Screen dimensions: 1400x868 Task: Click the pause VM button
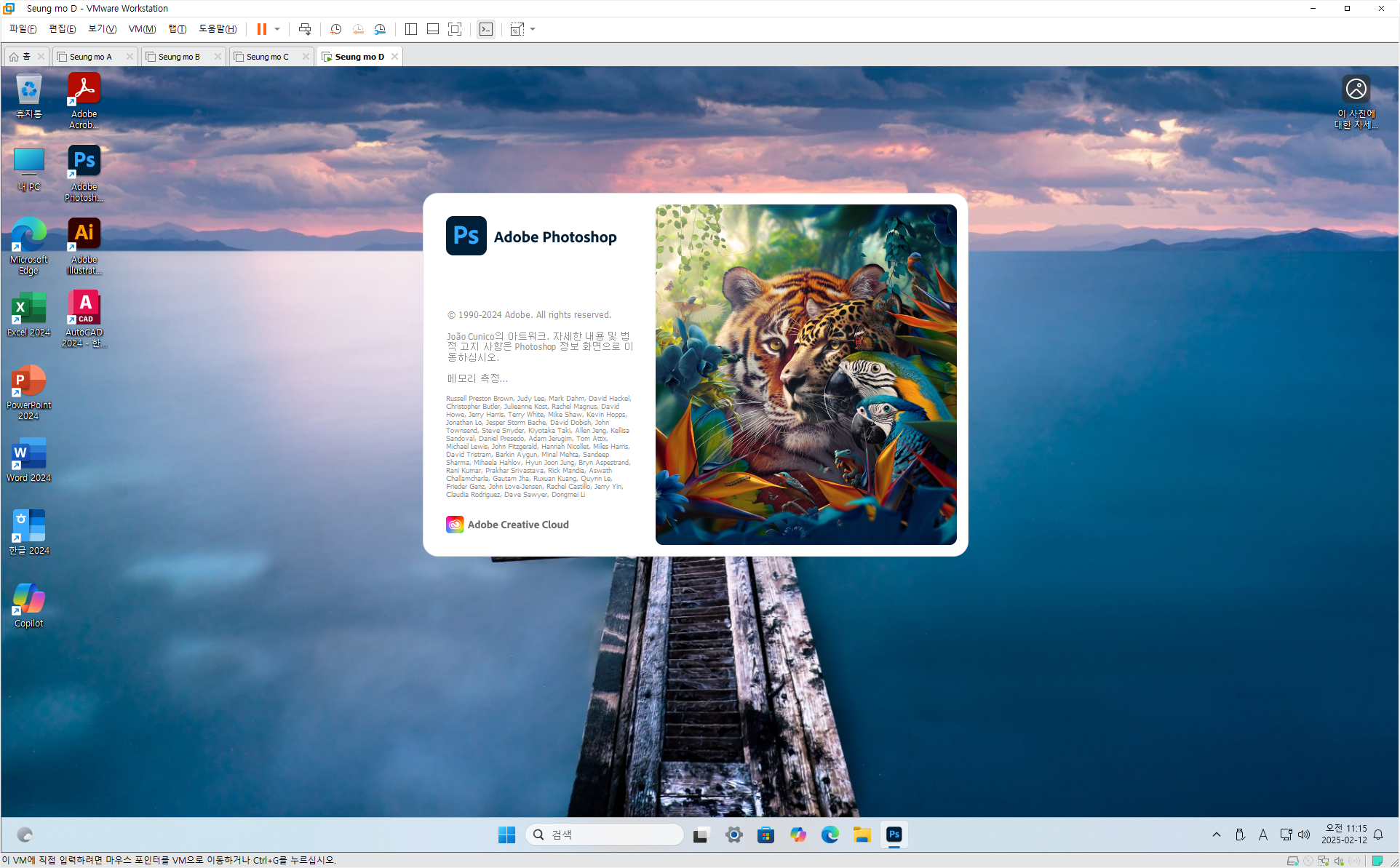pyautogui.click(x=261, y=29)
